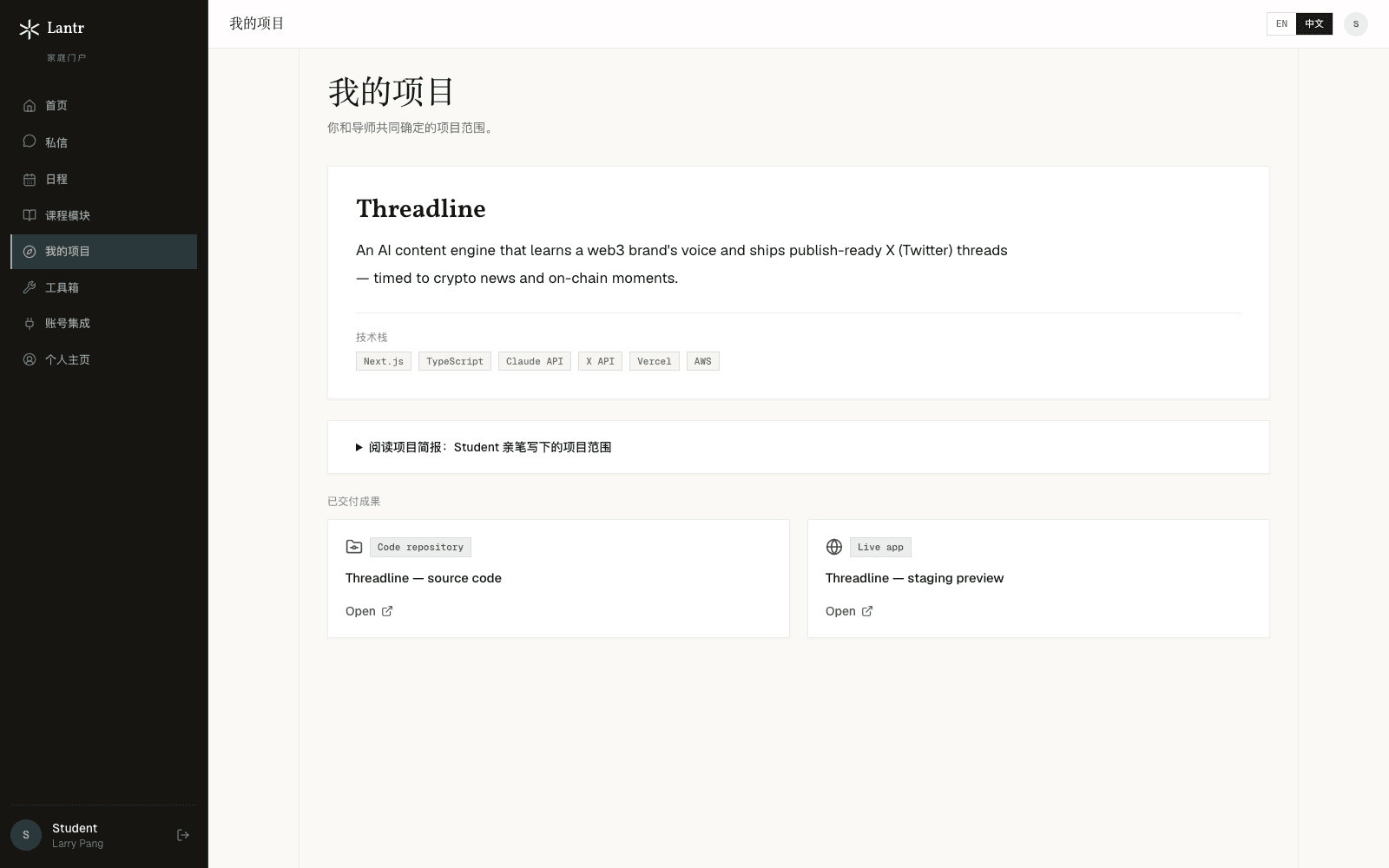The image size is (1389, 868).
Task: Click the X API tech tag
Action: [600, 361]
